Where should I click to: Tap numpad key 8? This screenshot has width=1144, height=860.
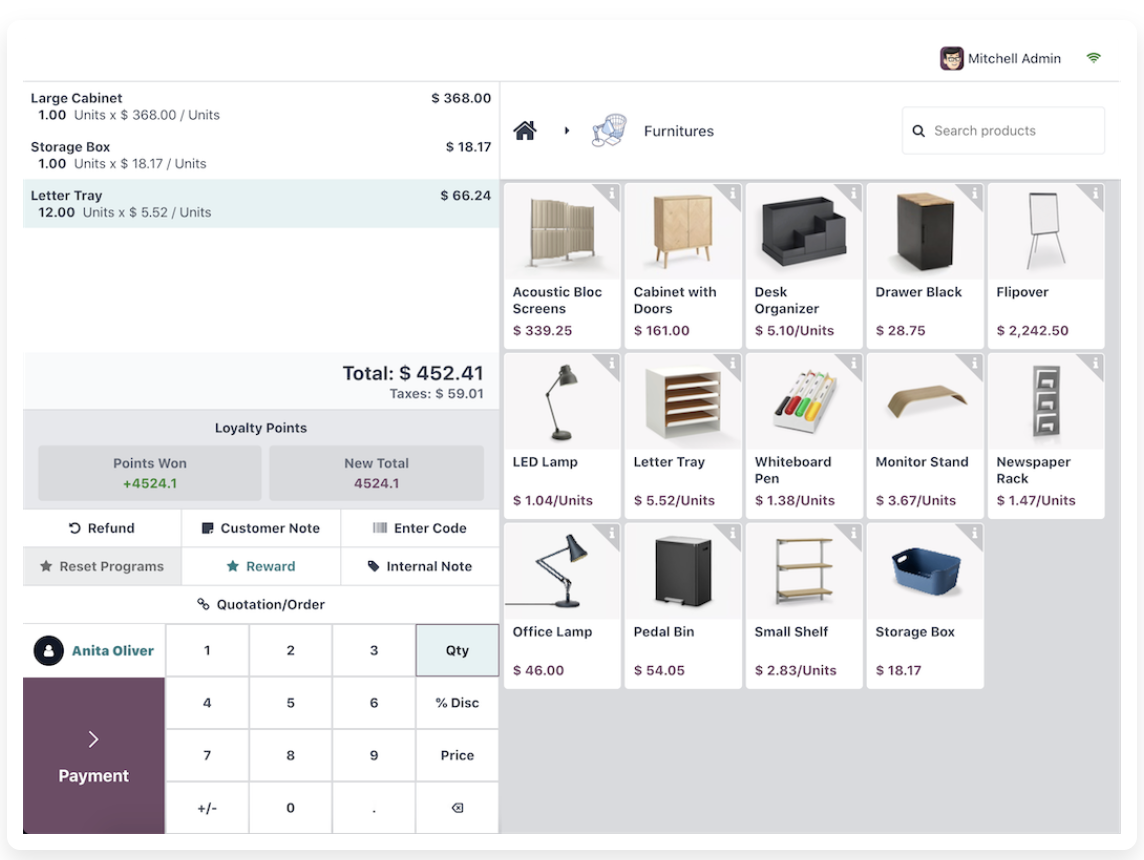pyautogui.click(x=290, y=755)
